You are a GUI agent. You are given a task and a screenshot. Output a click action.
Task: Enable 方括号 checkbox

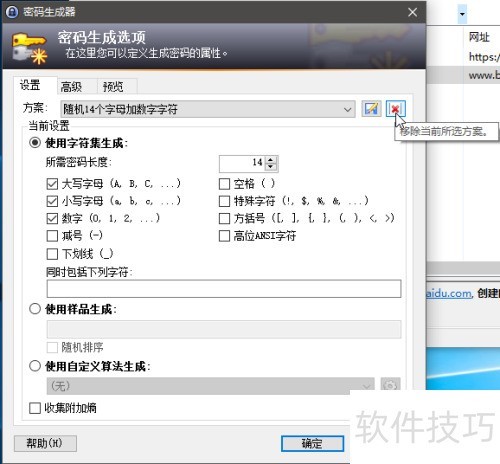[224, 218]
